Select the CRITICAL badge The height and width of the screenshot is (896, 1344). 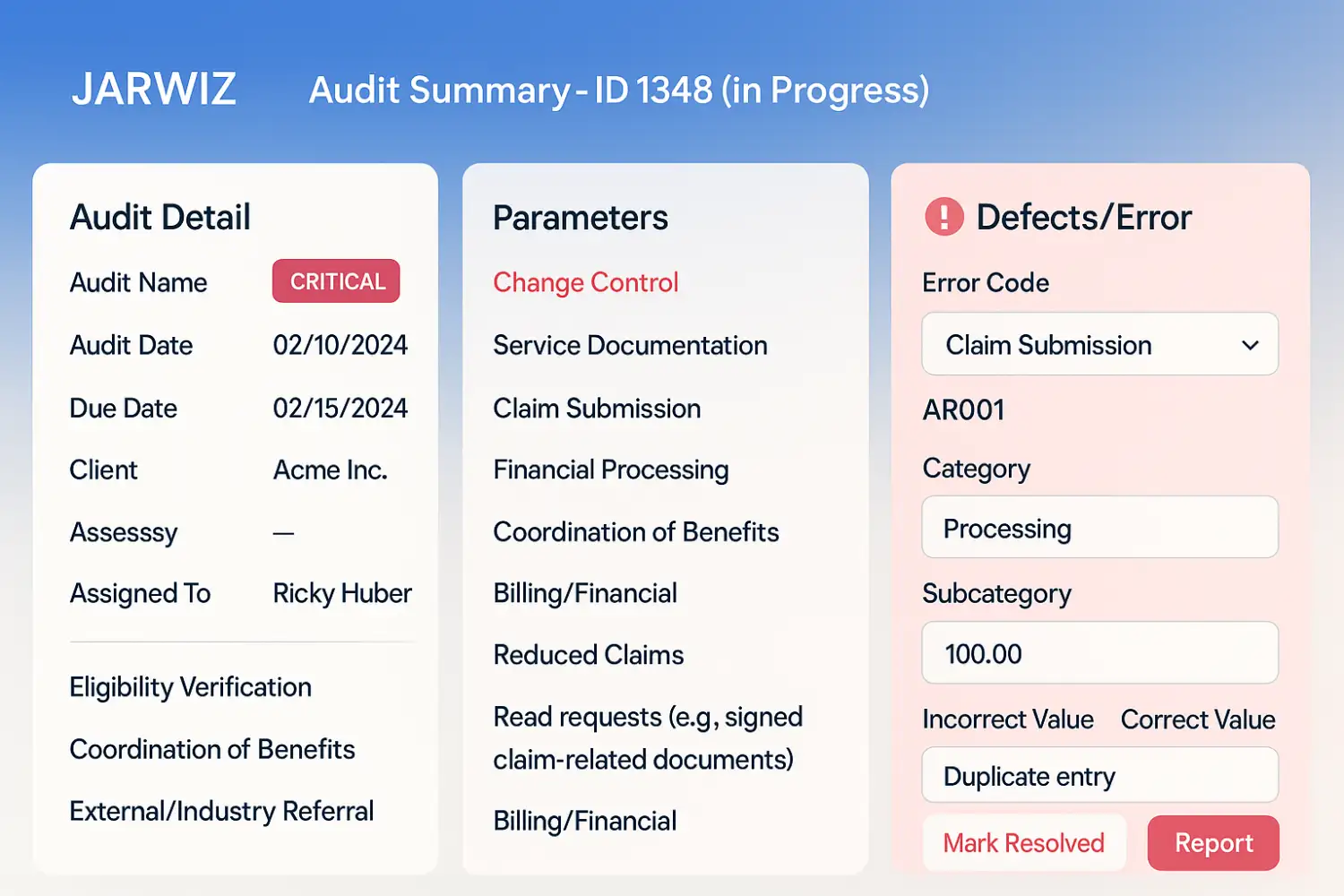[336, 281]
